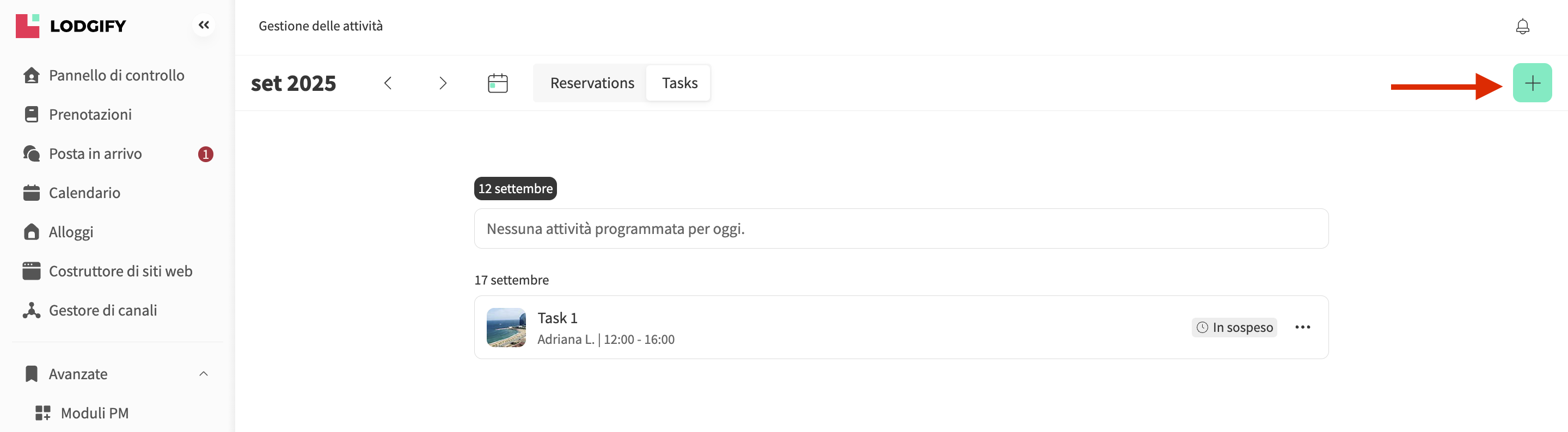The width and height of the screenshot is (1568, 432).
Task: Click the Task 1 property thumbnail
Action: point(506,328)
